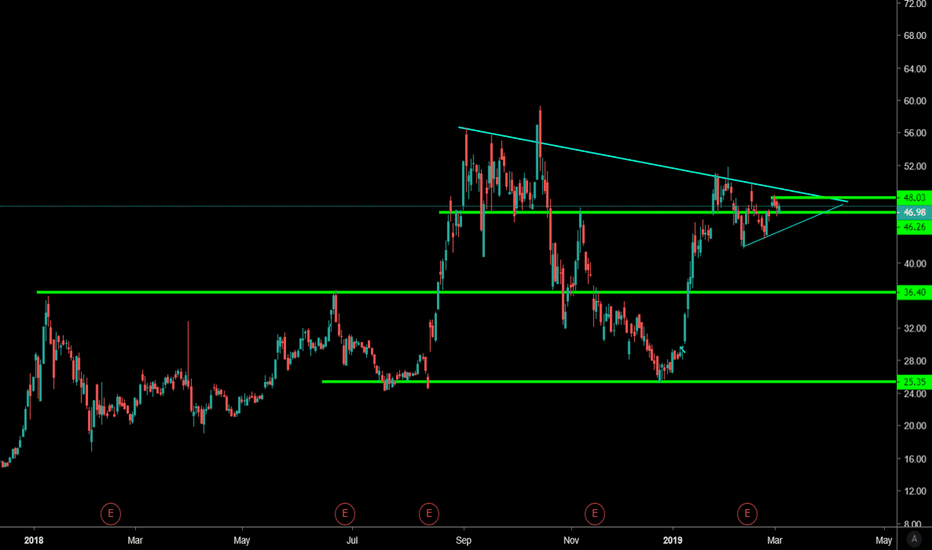
Task: Open the earnings marker between 2019 and Mar
Action: click(747, 513)
